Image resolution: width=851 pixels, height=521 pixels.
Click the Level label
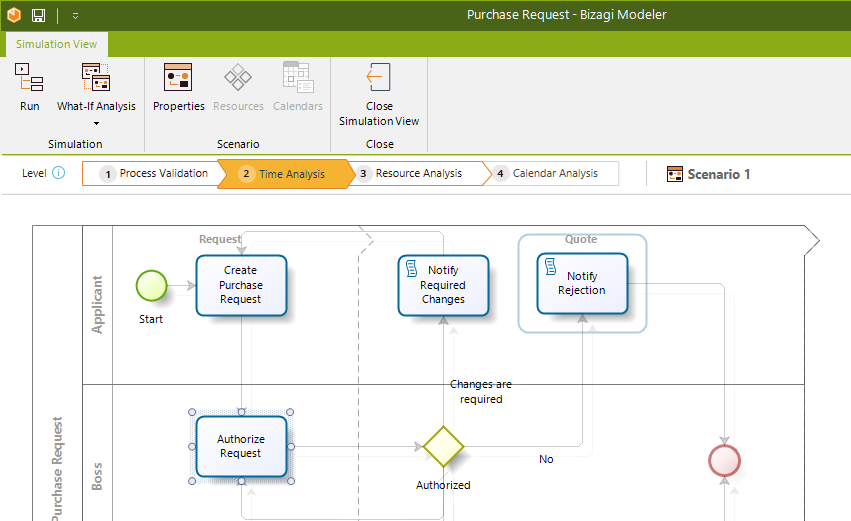point(34,173)
